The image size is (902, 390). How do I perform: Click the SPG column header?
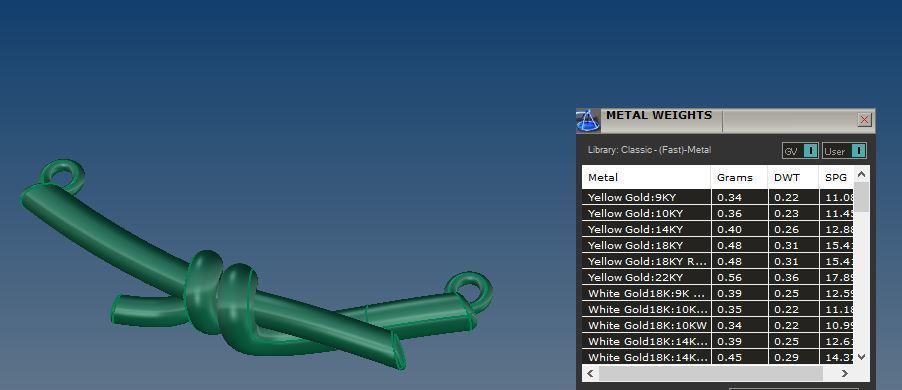tap(836, 177)
